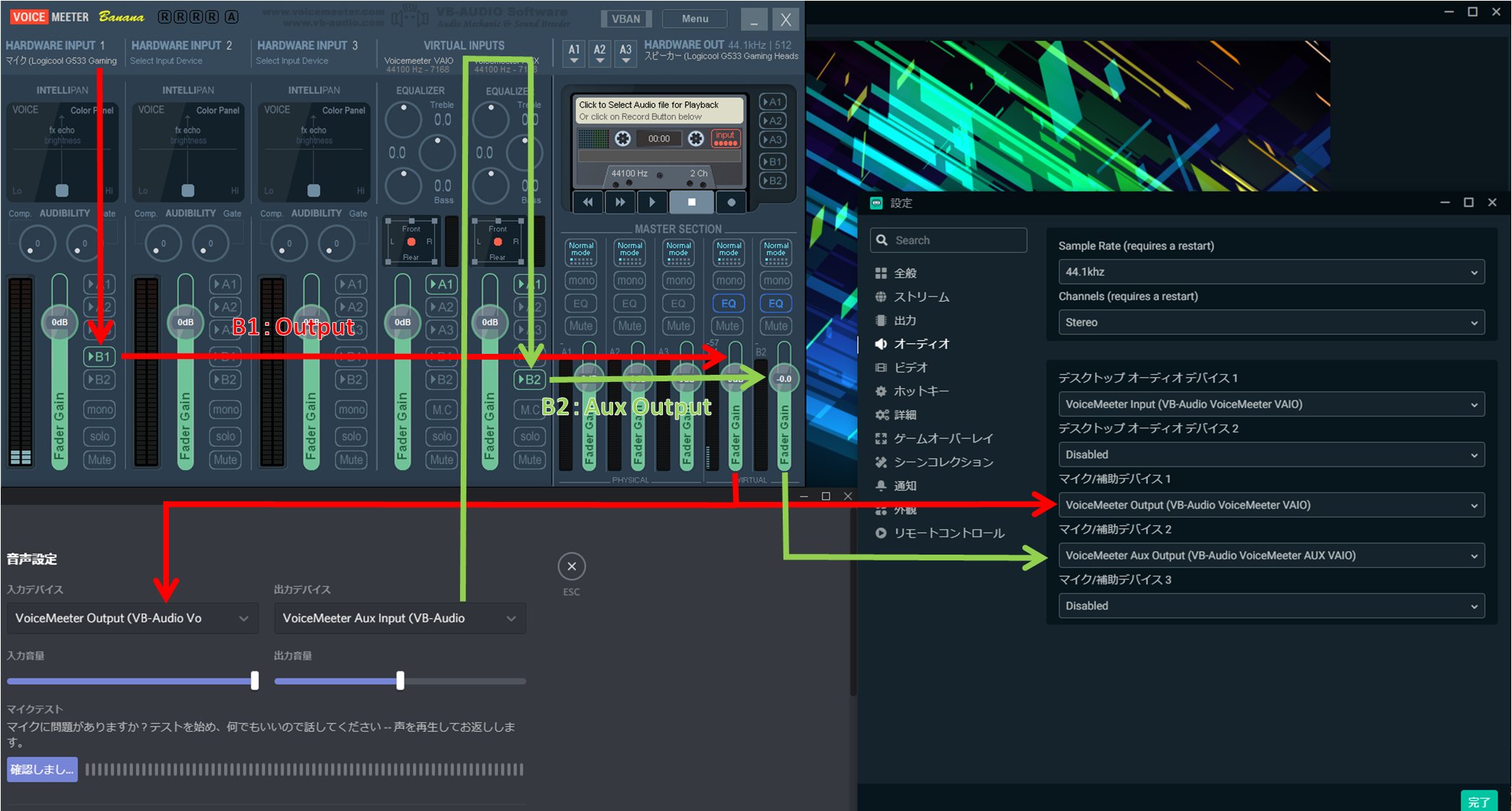Hit the record button on the cassette
Viewport: 1512px width, 811px height.
731,202
